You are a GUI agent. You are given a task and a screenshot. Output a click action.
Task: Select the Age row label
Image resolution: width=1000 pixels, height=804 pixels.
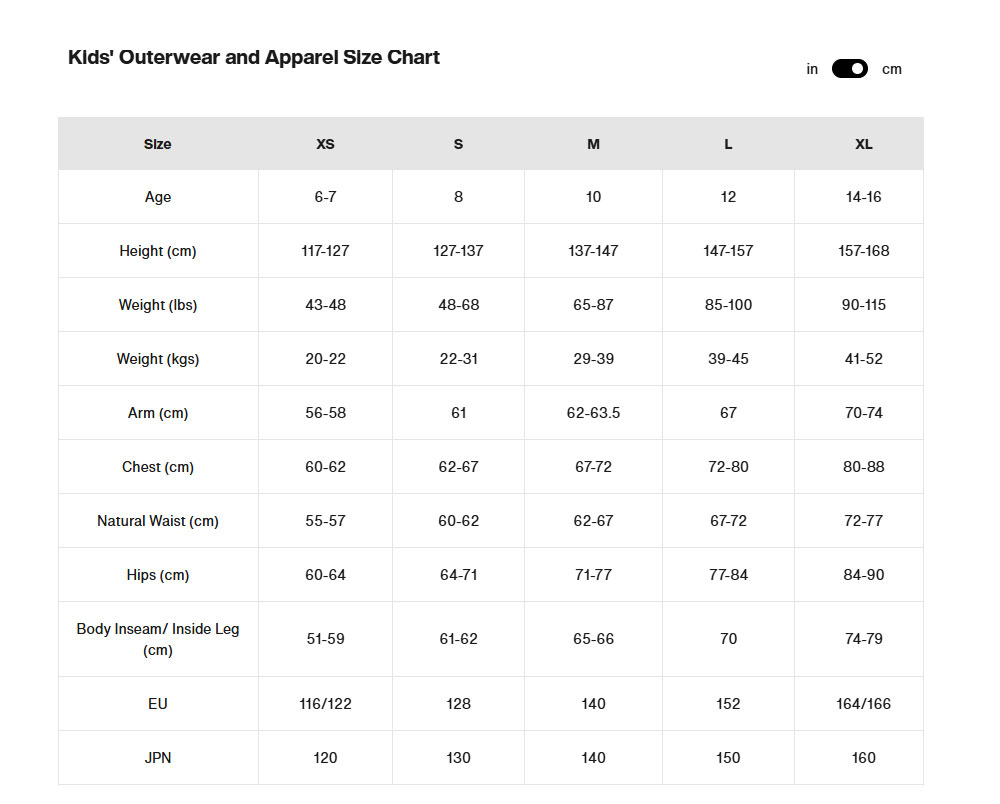tap(158, 197)
